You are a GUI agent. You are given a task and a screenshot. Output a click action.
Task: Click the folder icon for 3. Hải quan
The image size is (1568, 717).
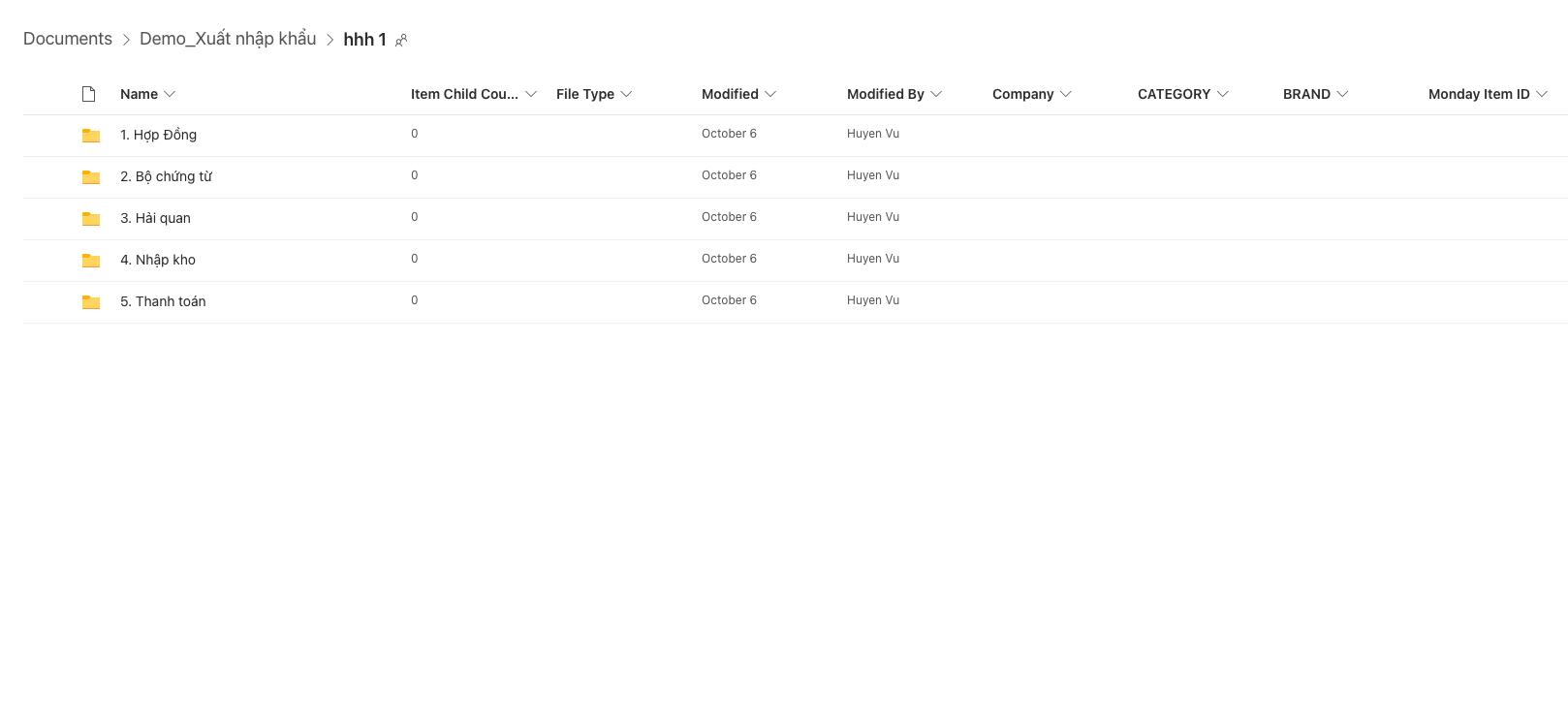(91, 219)
